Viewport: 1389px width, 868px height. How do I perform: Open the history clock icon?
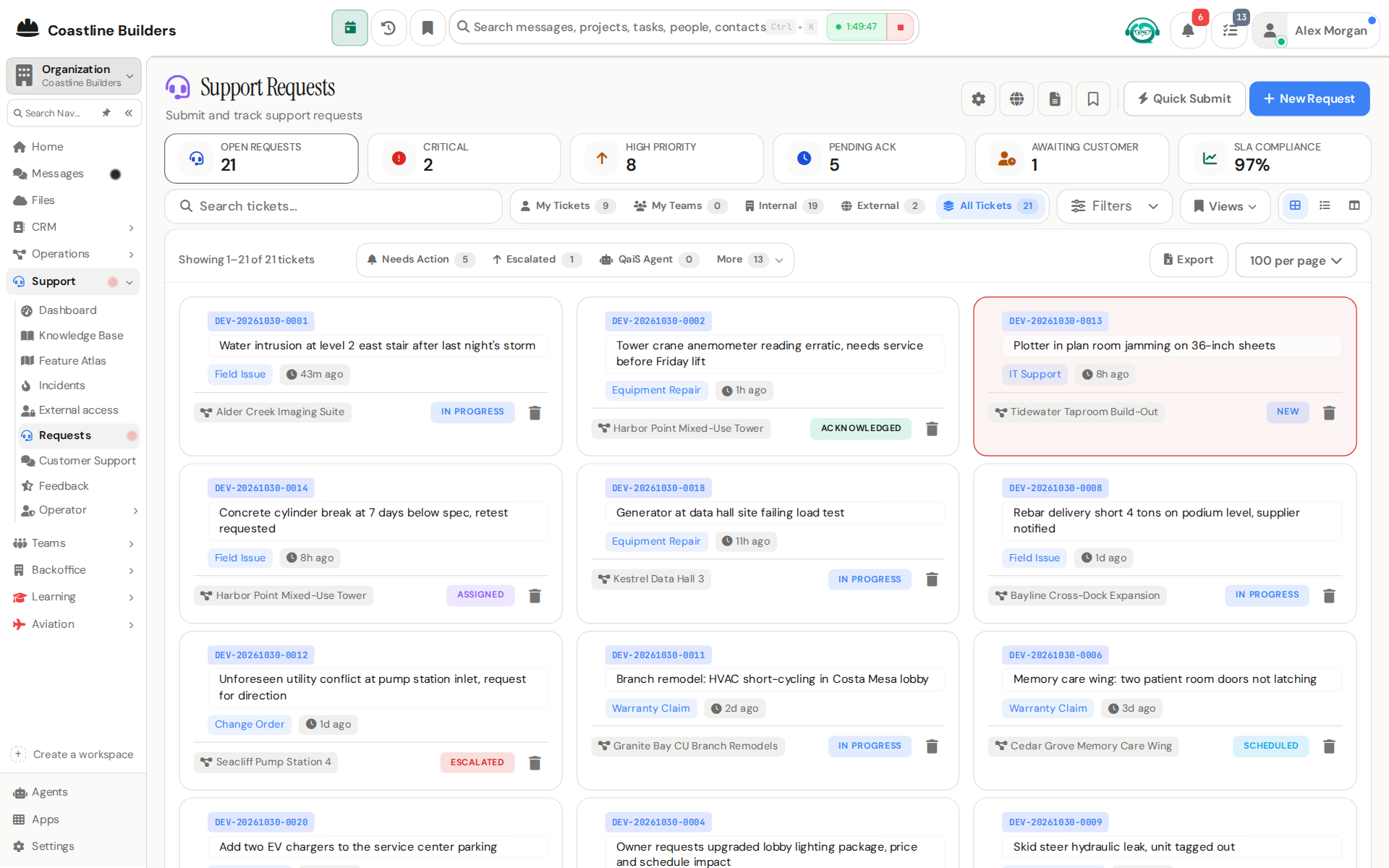(x=388, y=27)
